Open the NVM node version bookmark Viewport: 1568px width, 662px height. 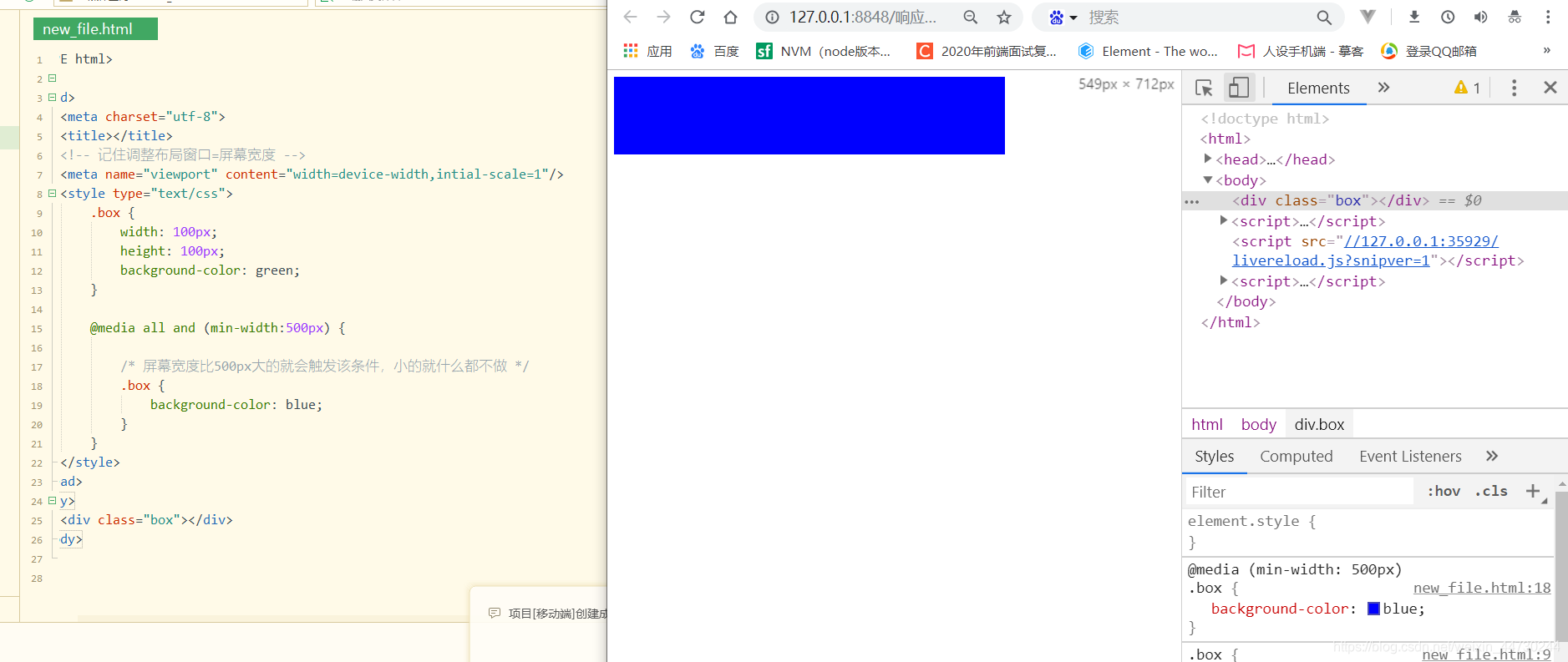[x=823, y=51]
